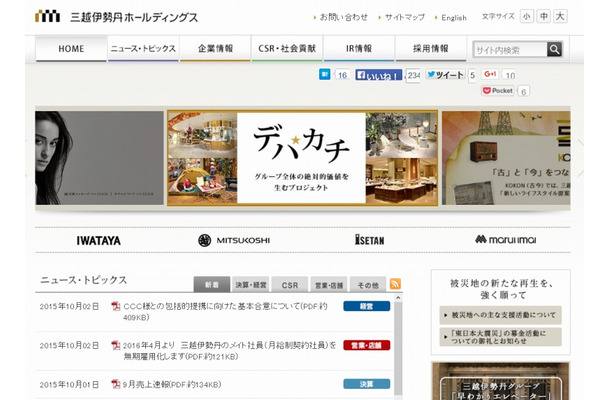This screenshot has height=400, width=610.
Task: Select the その他 news tab
Action: click(x=368, y=284)
